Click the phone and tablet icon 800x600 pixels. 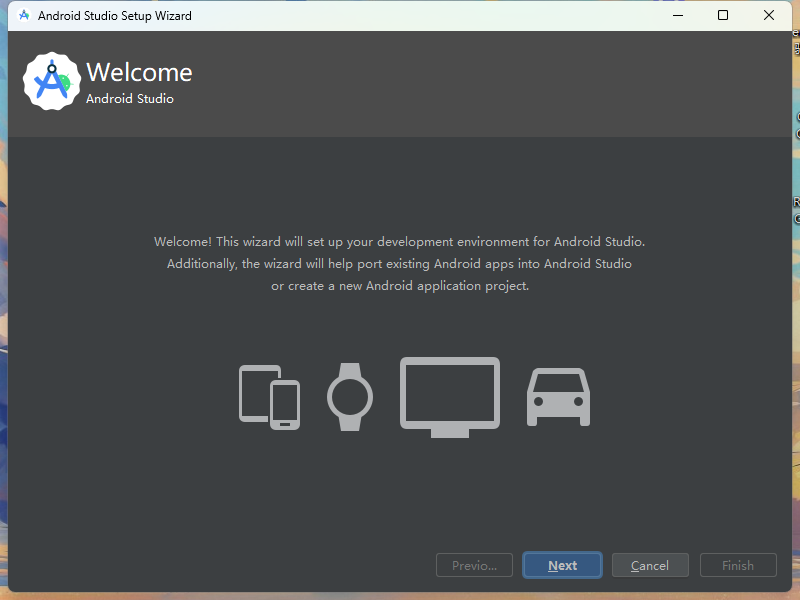tap(269, 397)
